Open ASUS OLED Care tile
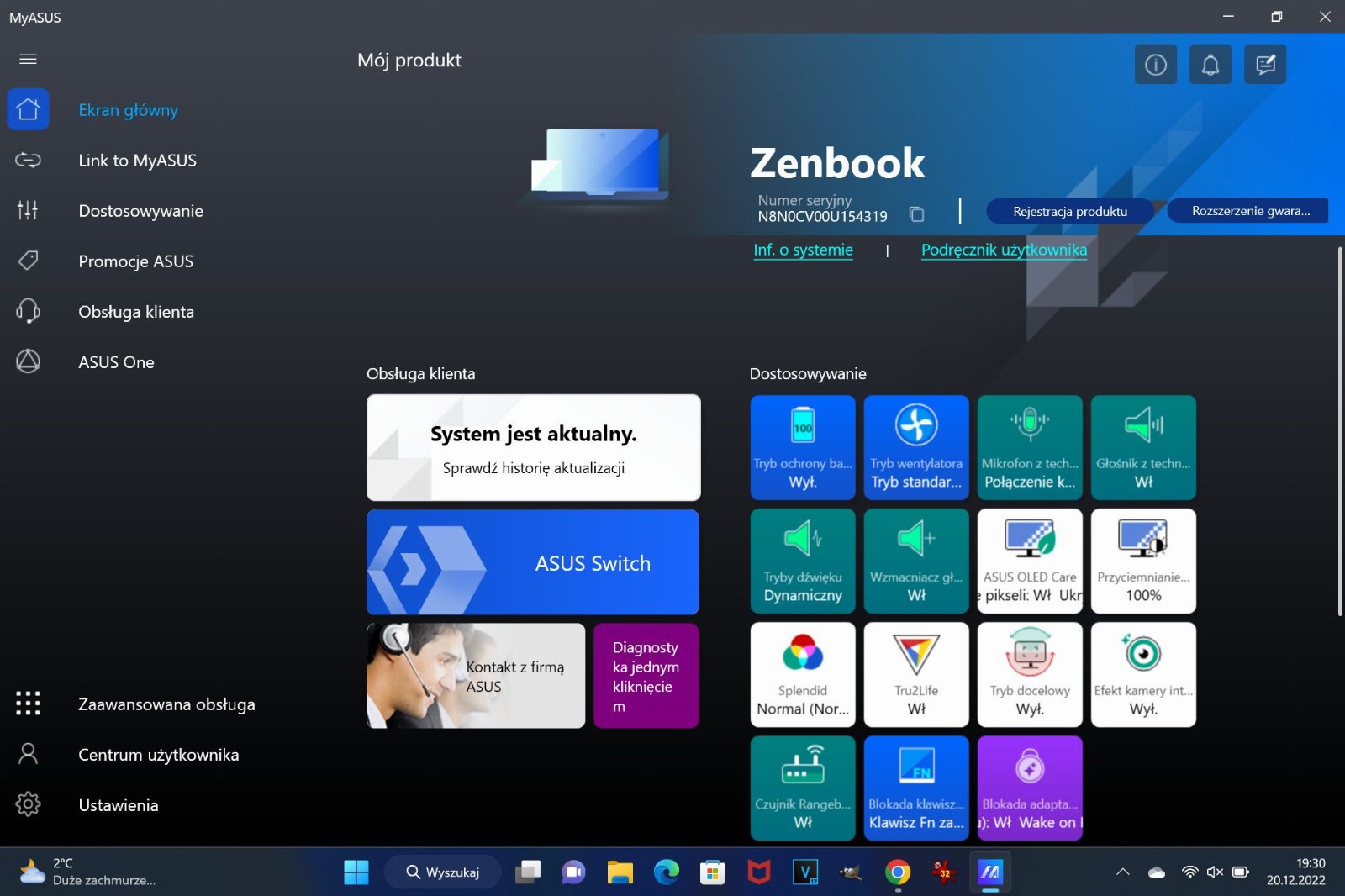Image resolution: width=1345 pixels, height=896 pixels. [x=1030, y=561]
